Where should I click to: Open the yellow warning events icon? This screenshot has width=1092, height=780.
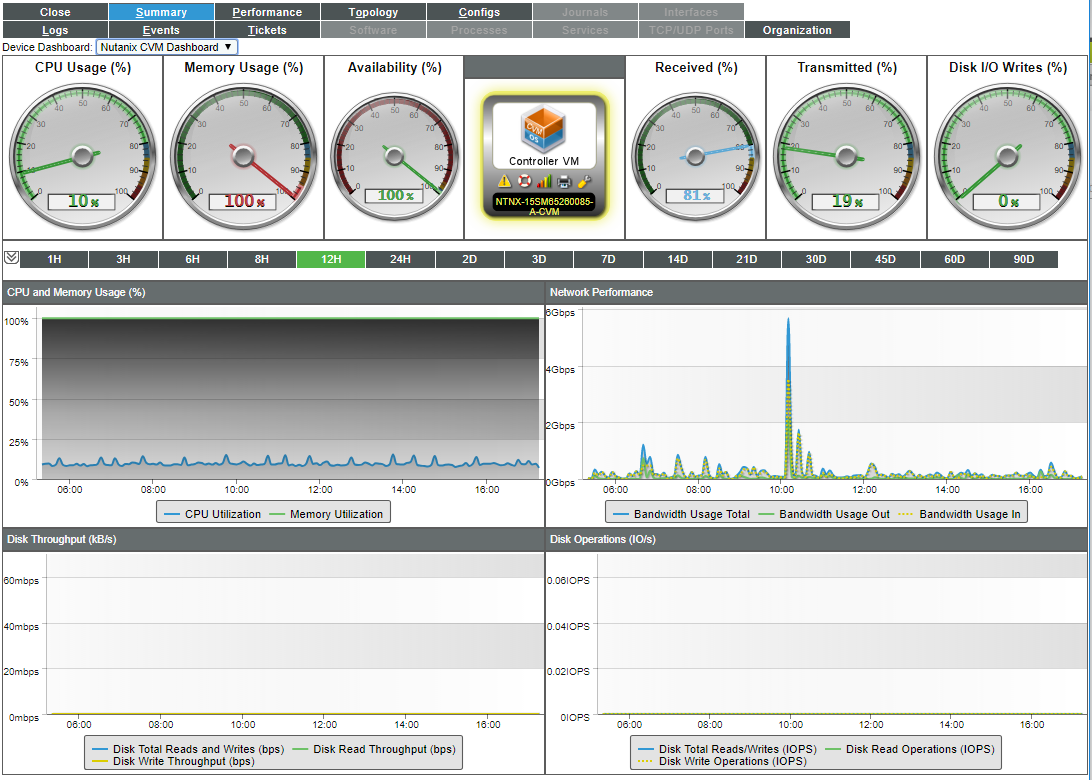click(x=504, y=182)
